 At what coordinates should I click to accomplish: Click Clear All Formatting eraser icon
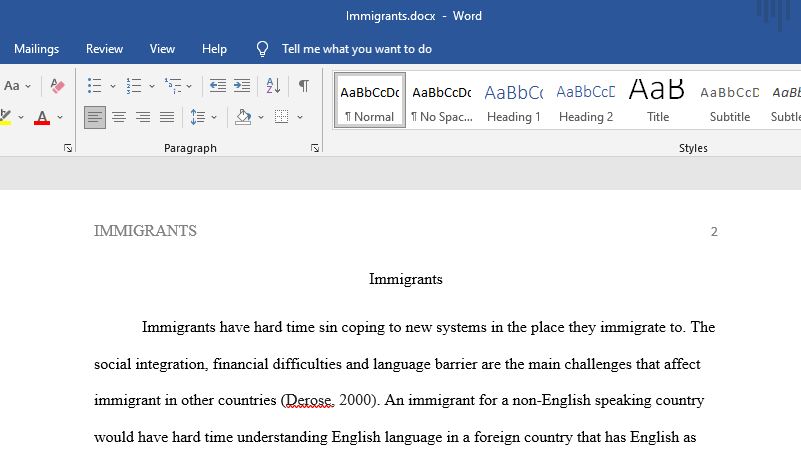[57, 86]
